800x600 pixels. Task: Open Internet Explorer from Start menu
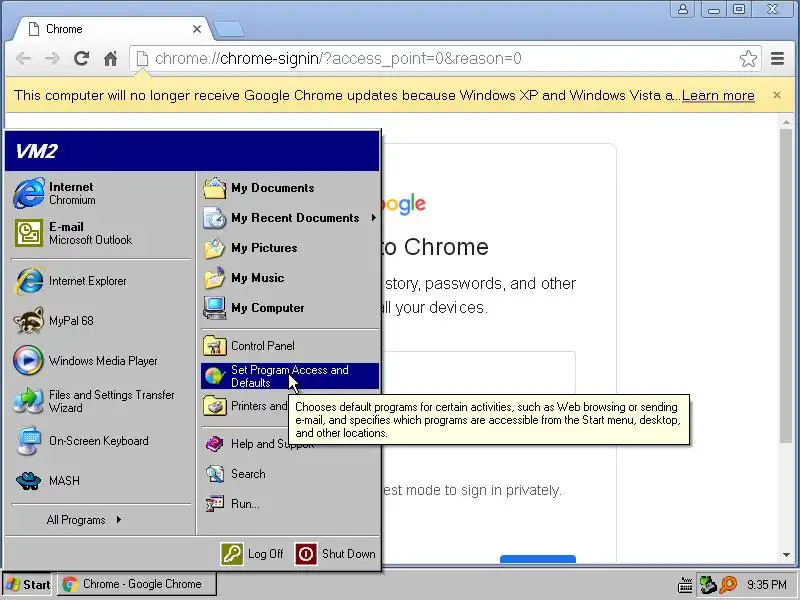(101, 281)
